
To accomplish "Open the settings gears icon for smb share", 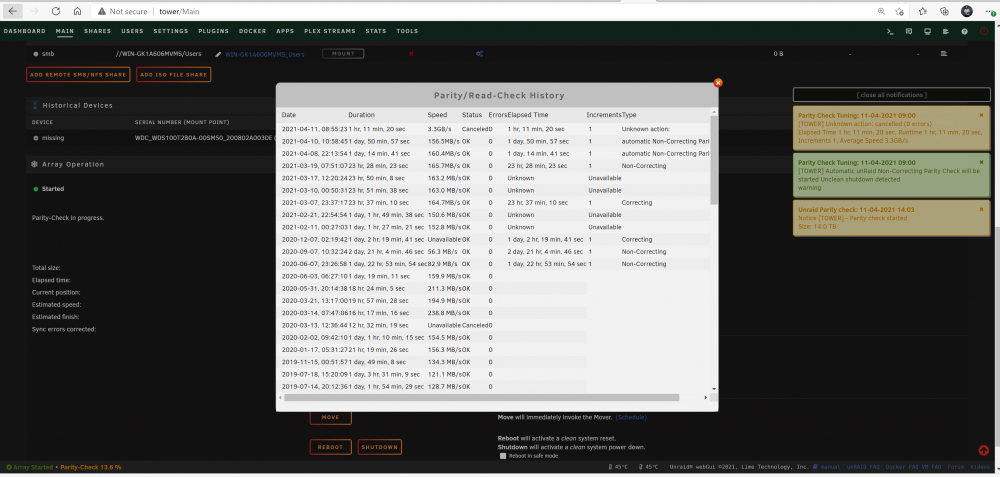I will (x=480, y=54).
